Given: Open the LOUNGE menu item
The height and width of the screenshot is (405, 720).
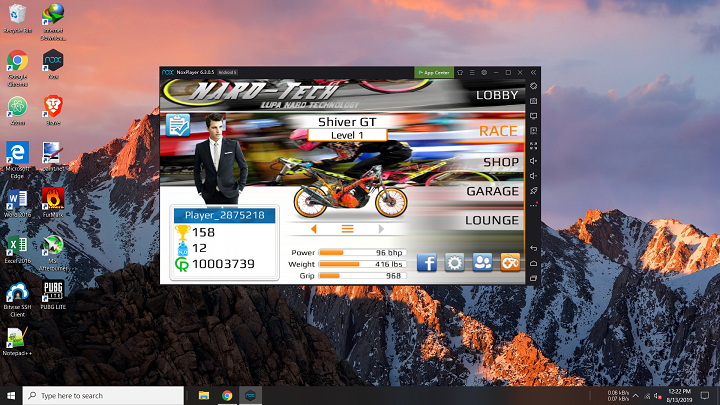Looking at the screenshot, I should coord(492,220).
